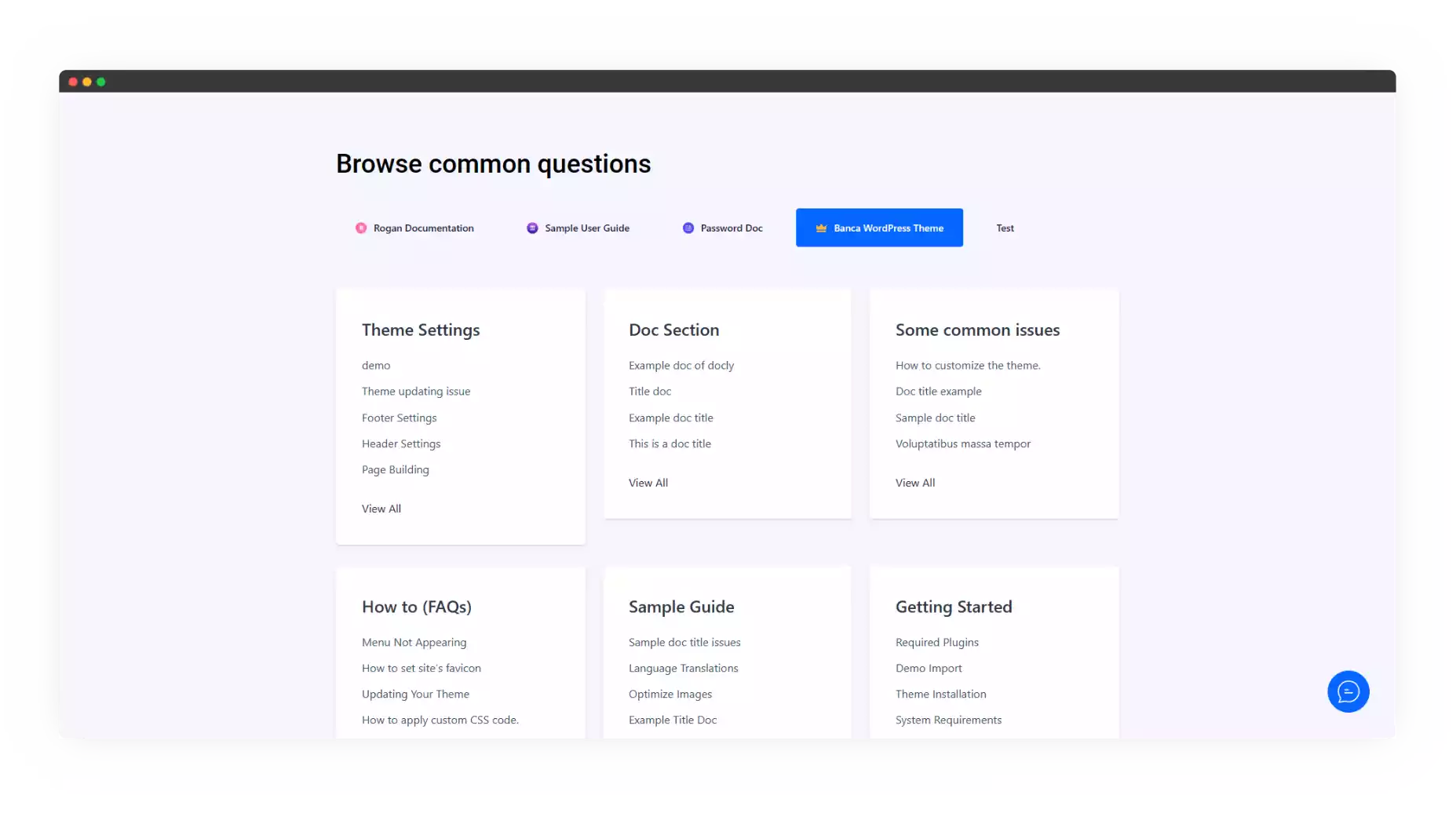Viewport: 1456px width, 828px height.
Task: Open View All under Theme Settings
Action: coord(381,508)
